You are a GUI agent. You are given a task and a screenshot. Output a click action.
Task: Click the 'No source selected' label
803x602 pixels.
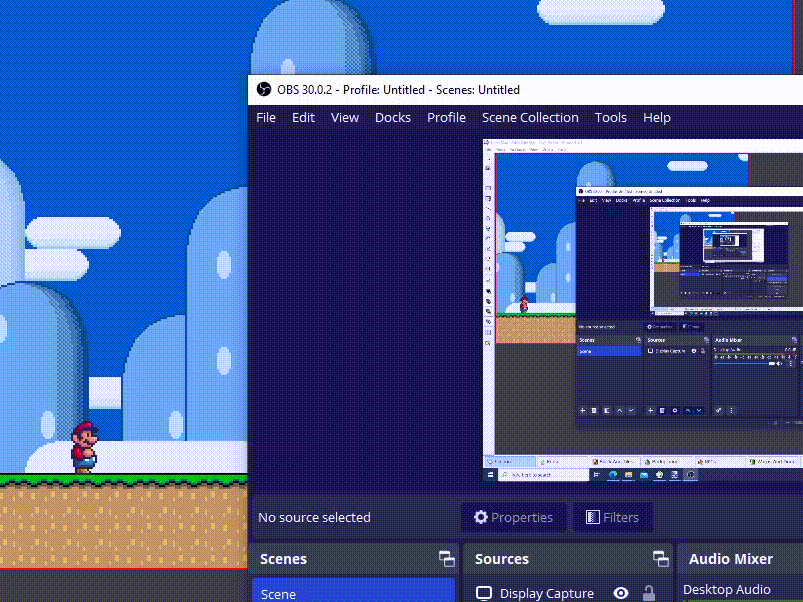tap(314, 518)
